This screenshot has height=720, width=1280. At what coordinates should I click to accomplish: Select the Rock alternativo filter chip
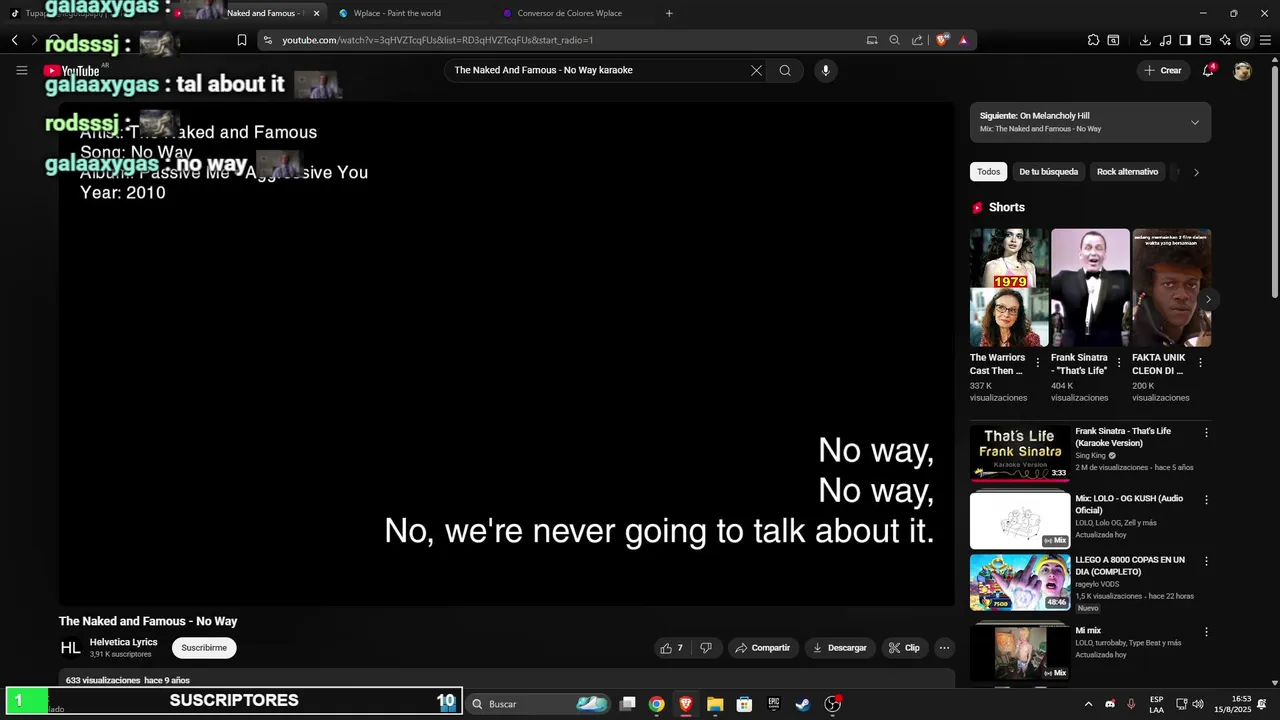(x=1127, y=172)
